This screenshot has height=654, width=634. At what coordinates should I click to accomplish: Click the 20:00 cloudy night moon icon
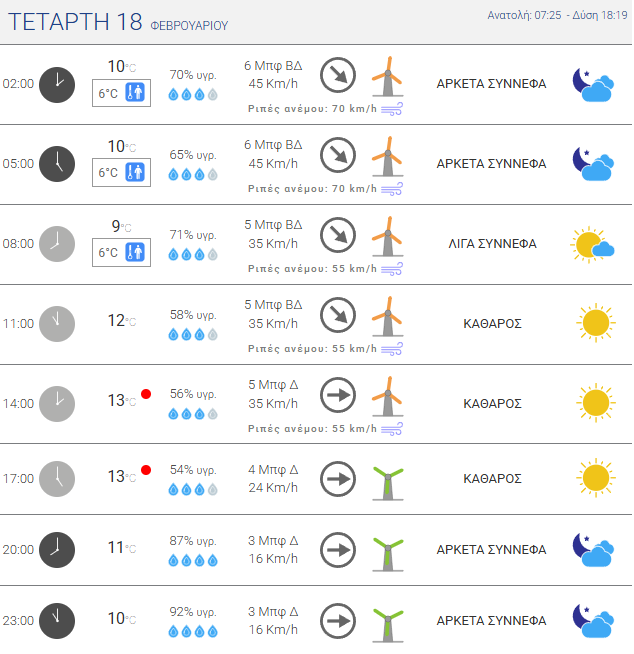coord(591,550)
